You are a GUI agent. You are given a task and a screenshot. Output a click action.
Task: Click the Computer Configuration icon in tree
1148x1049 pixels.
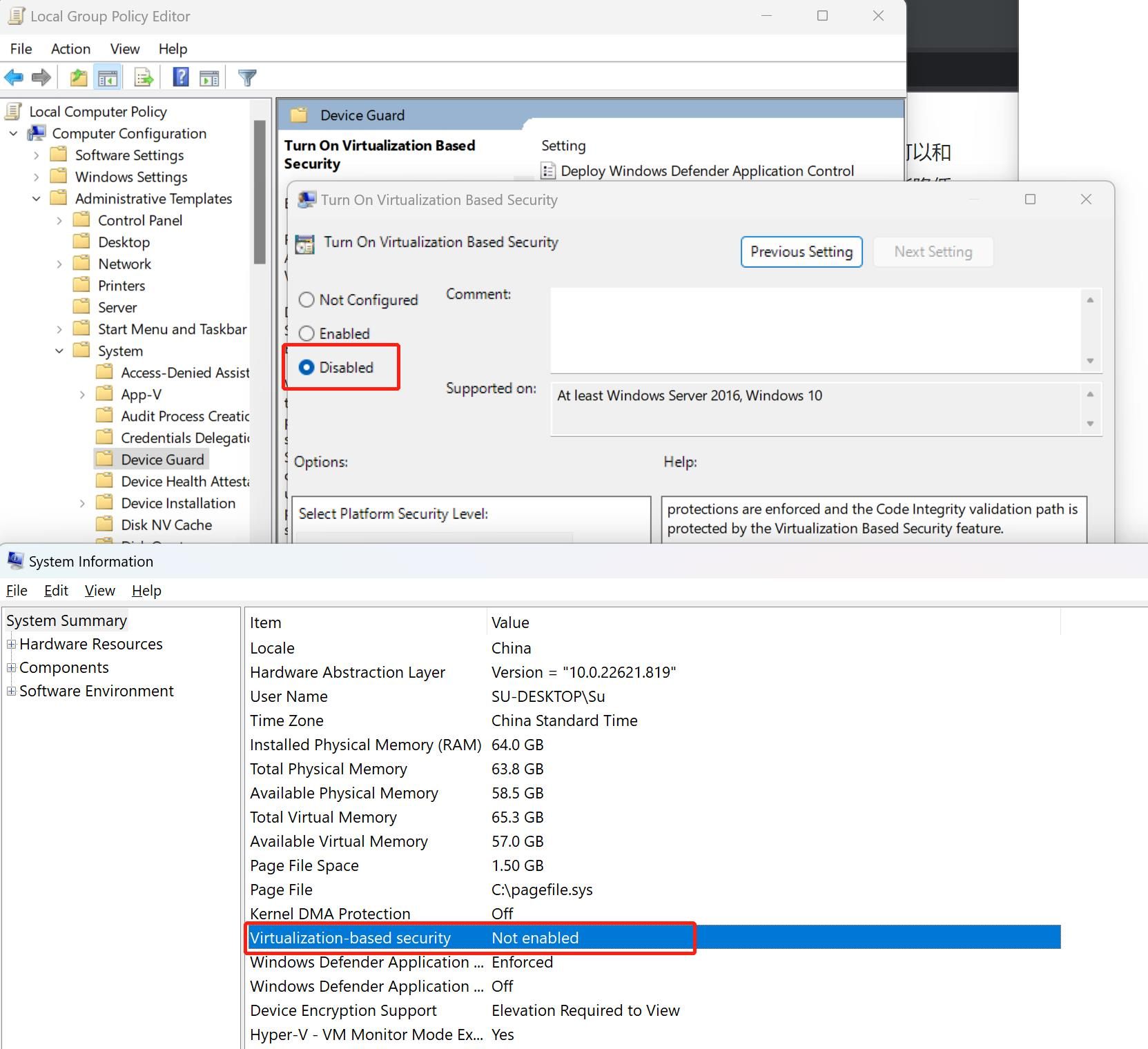point(37,133)
